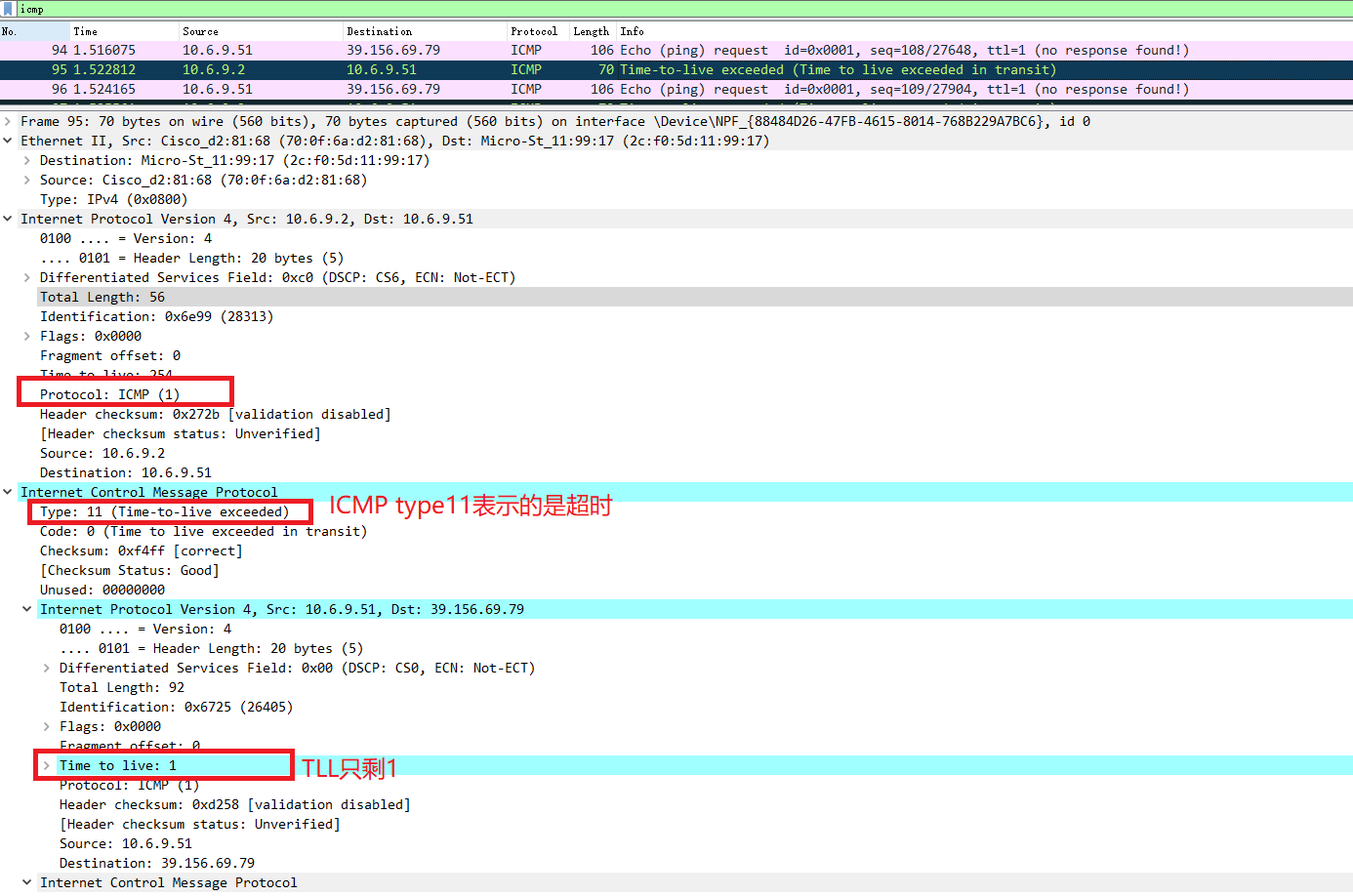The width and height of the screenshot is (1353, 896).
Task: Expand the inner IPv4 header for 39.156.69.79
Action: pos(25,609)
